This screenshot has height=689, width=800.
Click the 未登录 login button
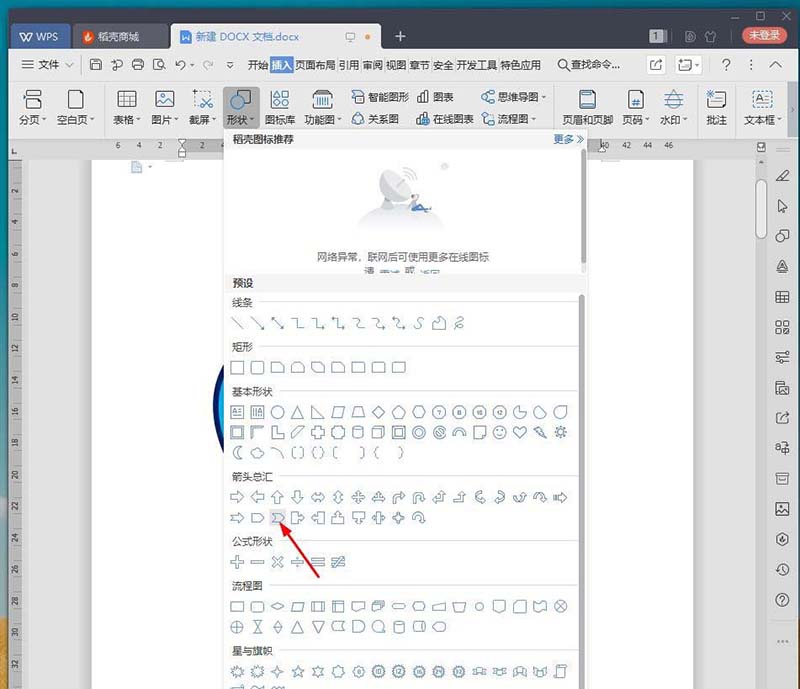764,33
